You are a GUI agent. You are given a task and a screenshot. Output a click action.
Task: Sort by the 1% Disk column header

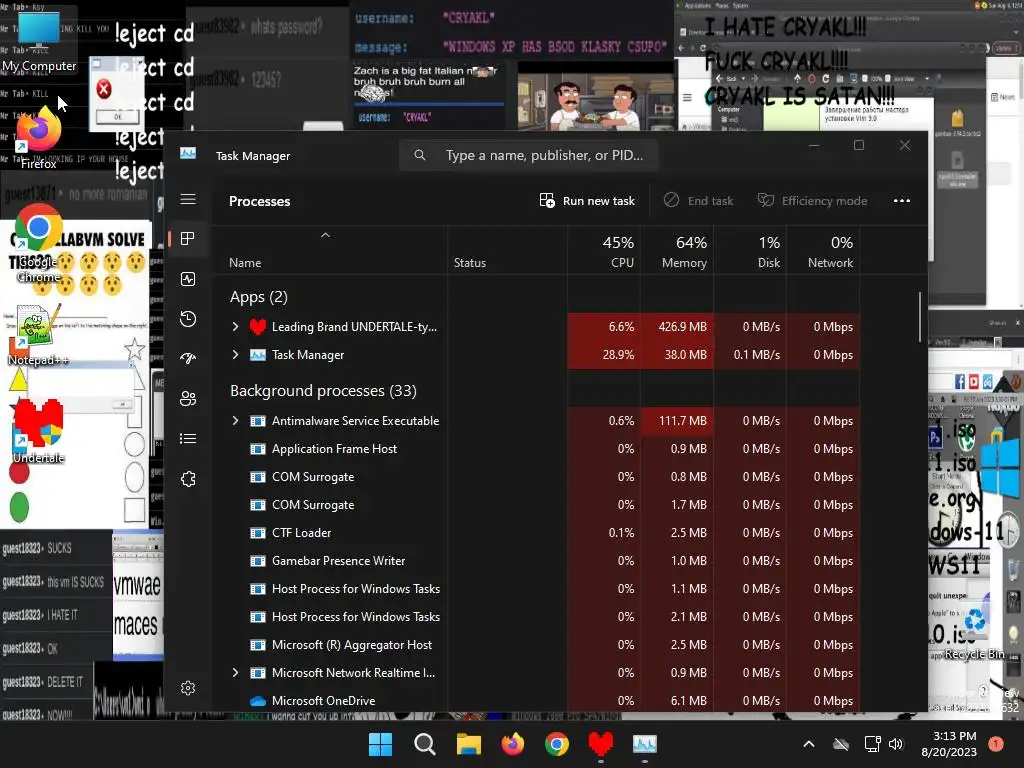tap(751, 251)
